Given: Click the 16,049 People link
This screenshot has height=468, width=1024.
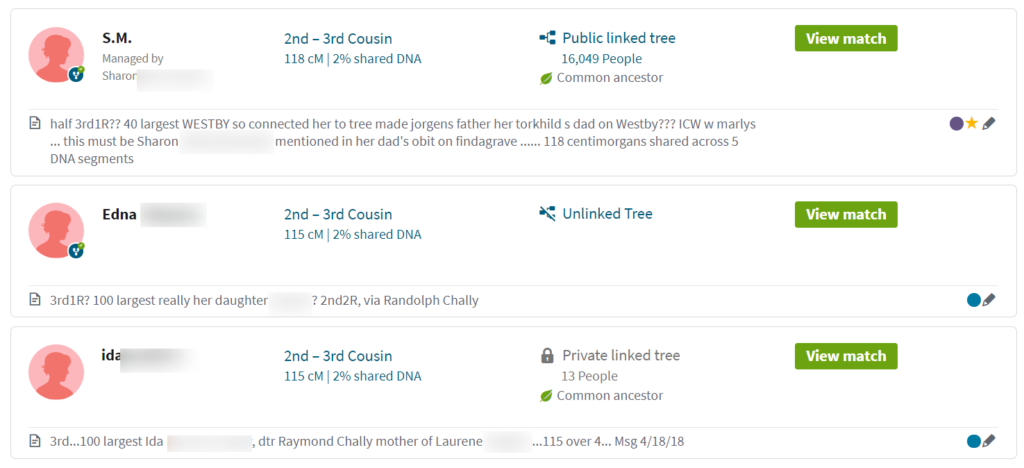Looking at the screenshot, I should tap(601, 59).
